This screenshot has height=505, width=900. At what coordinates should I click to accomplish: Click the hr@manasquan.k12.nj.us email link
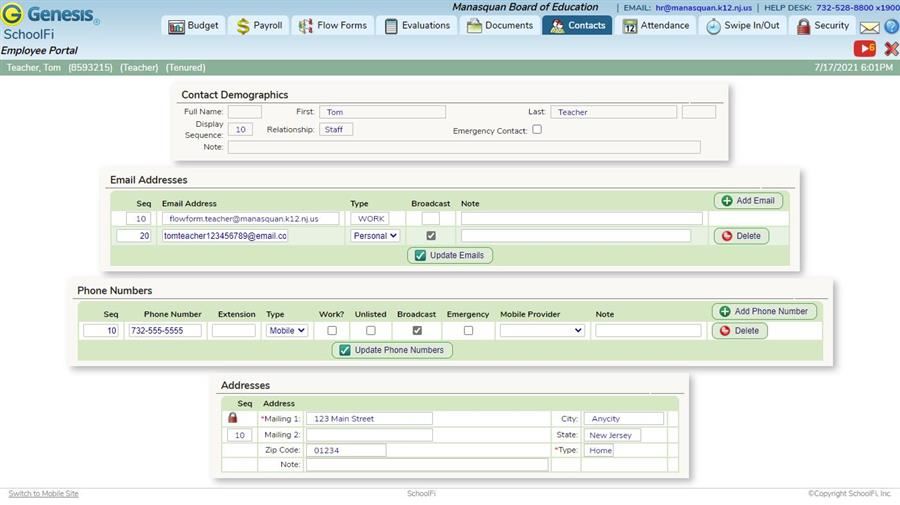704,8
